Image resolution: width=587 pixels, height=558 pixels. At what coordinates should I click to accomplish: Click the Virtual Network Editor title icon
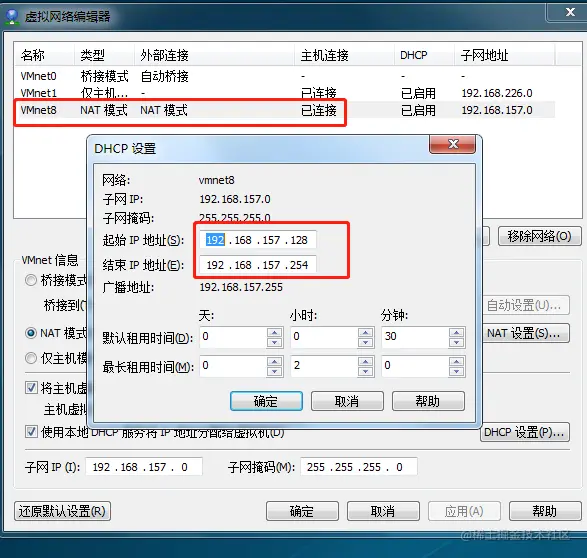12,17
